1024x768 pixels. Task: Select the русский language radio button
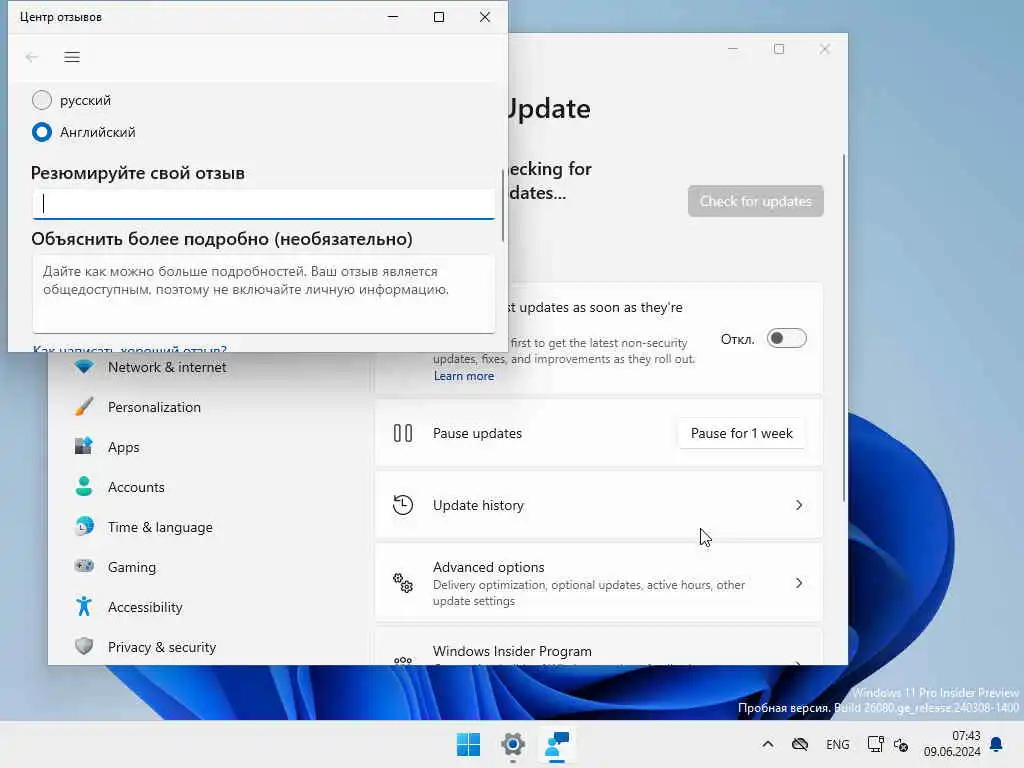(42, 100)
